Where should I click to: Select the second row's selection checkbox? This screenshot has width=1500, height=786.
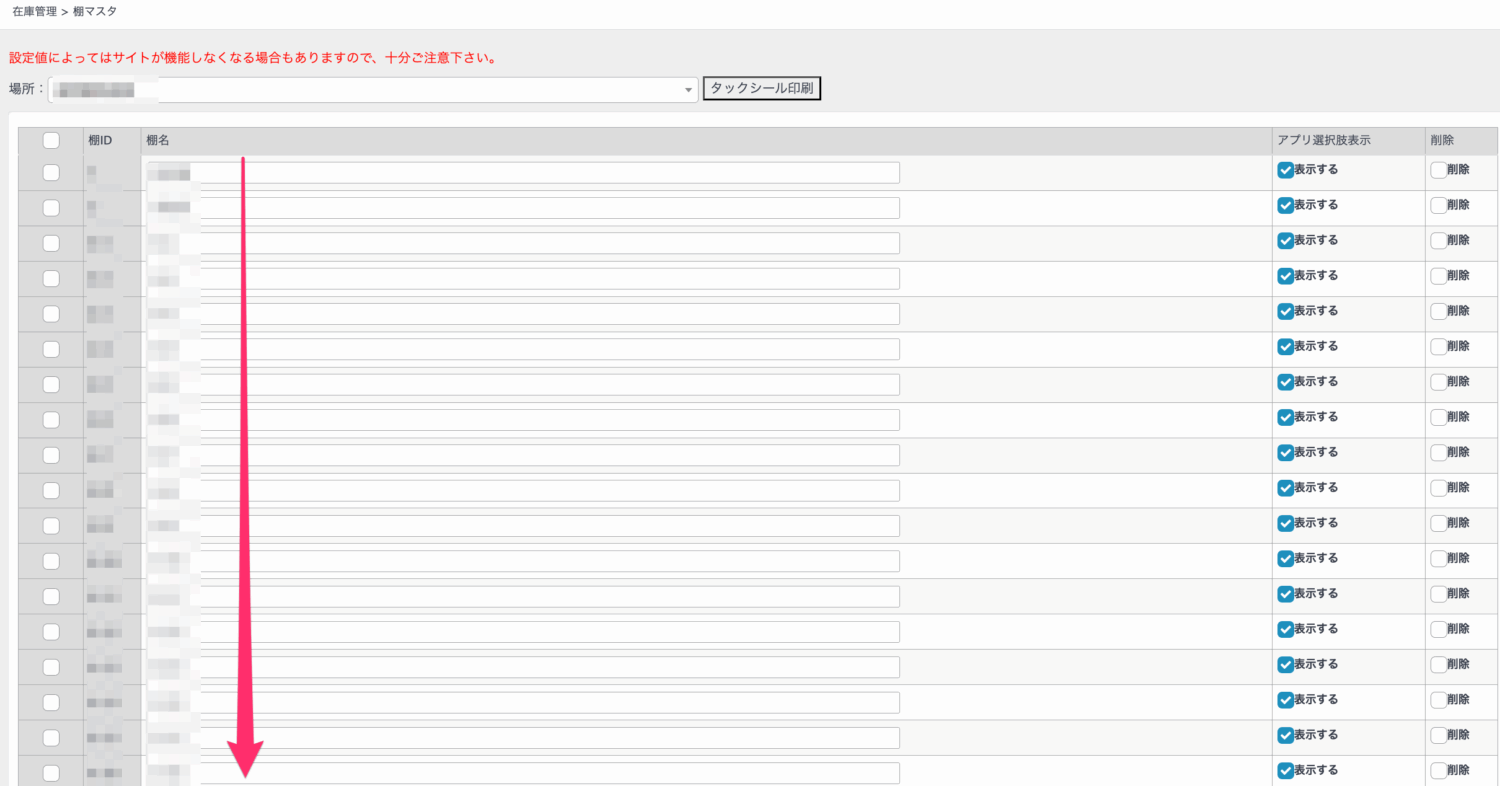[x=51, y=208]
